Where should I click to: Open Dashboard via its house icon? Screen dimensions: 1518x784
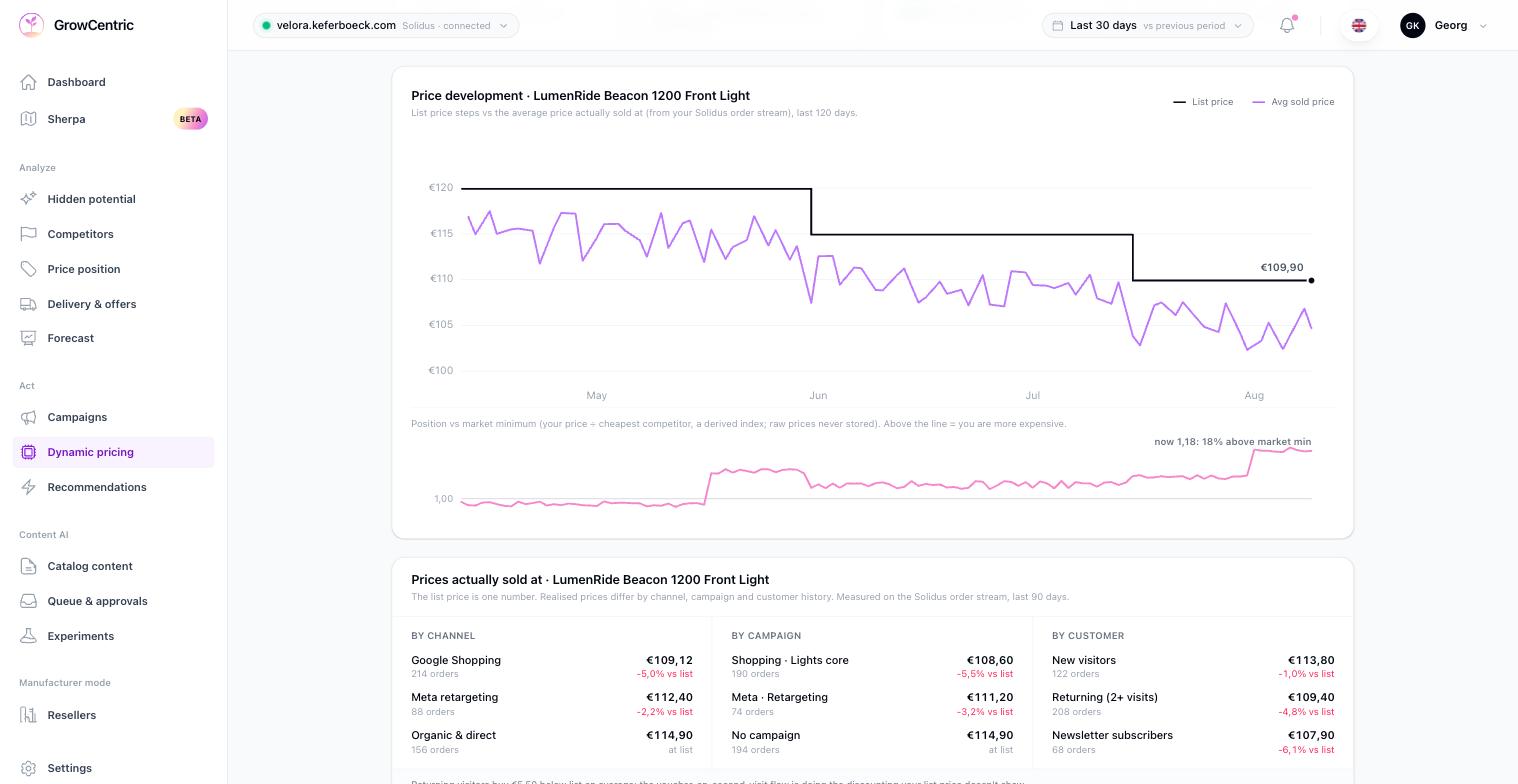click(28, 82)
